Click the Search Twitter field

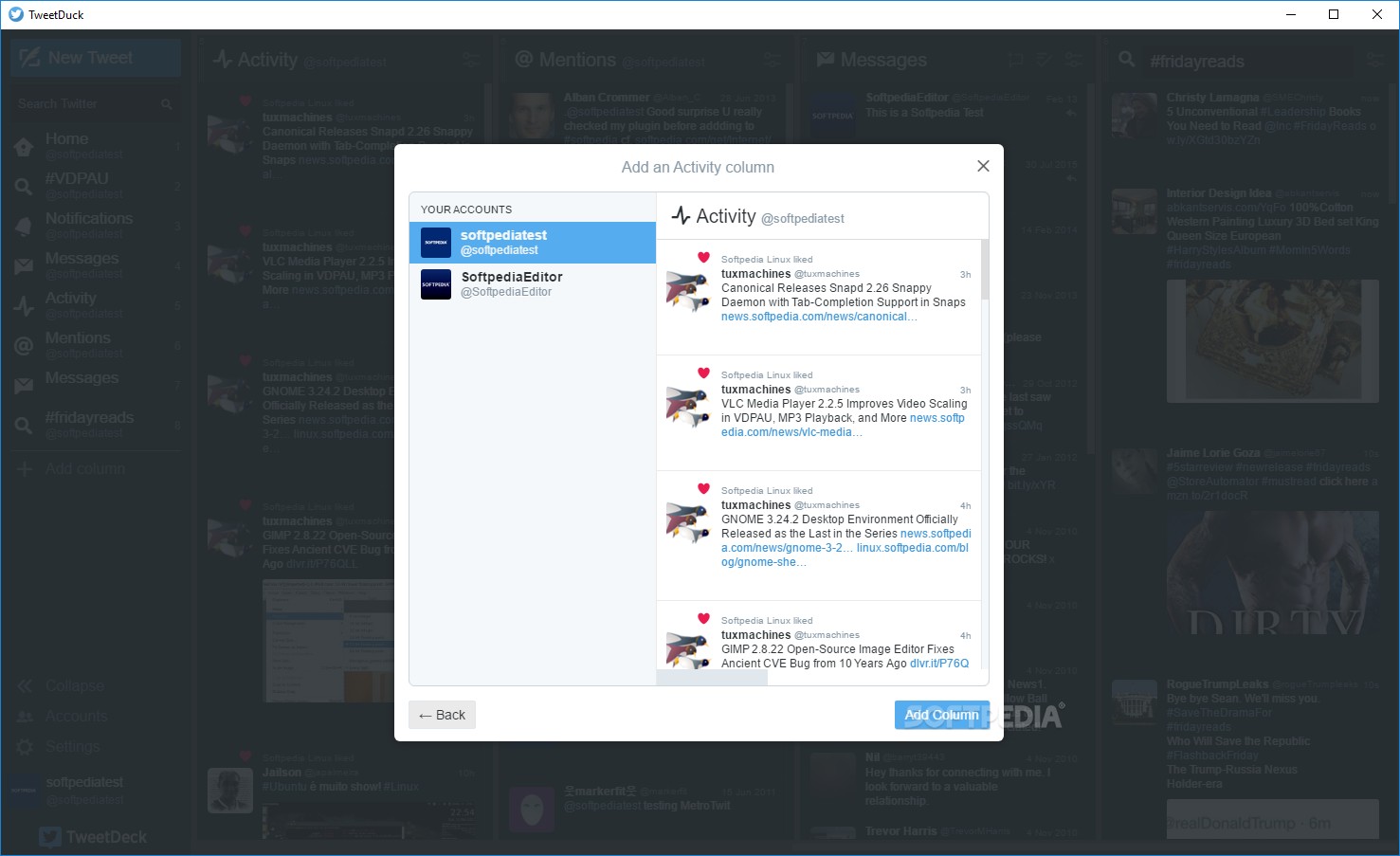coord(95,103)
